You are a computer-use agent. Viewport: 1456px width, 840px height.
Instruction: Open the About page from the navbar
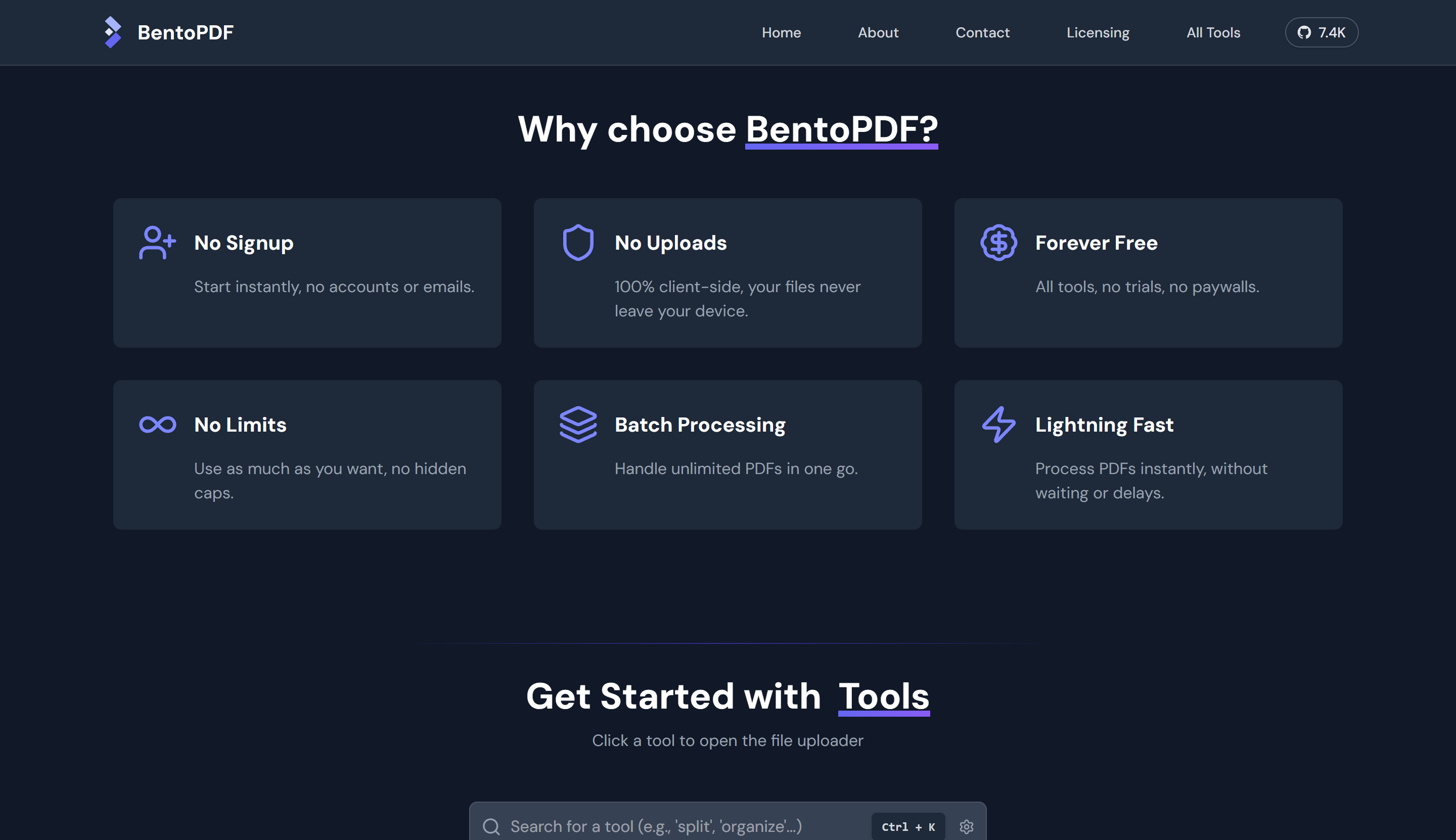coord(878,32)
